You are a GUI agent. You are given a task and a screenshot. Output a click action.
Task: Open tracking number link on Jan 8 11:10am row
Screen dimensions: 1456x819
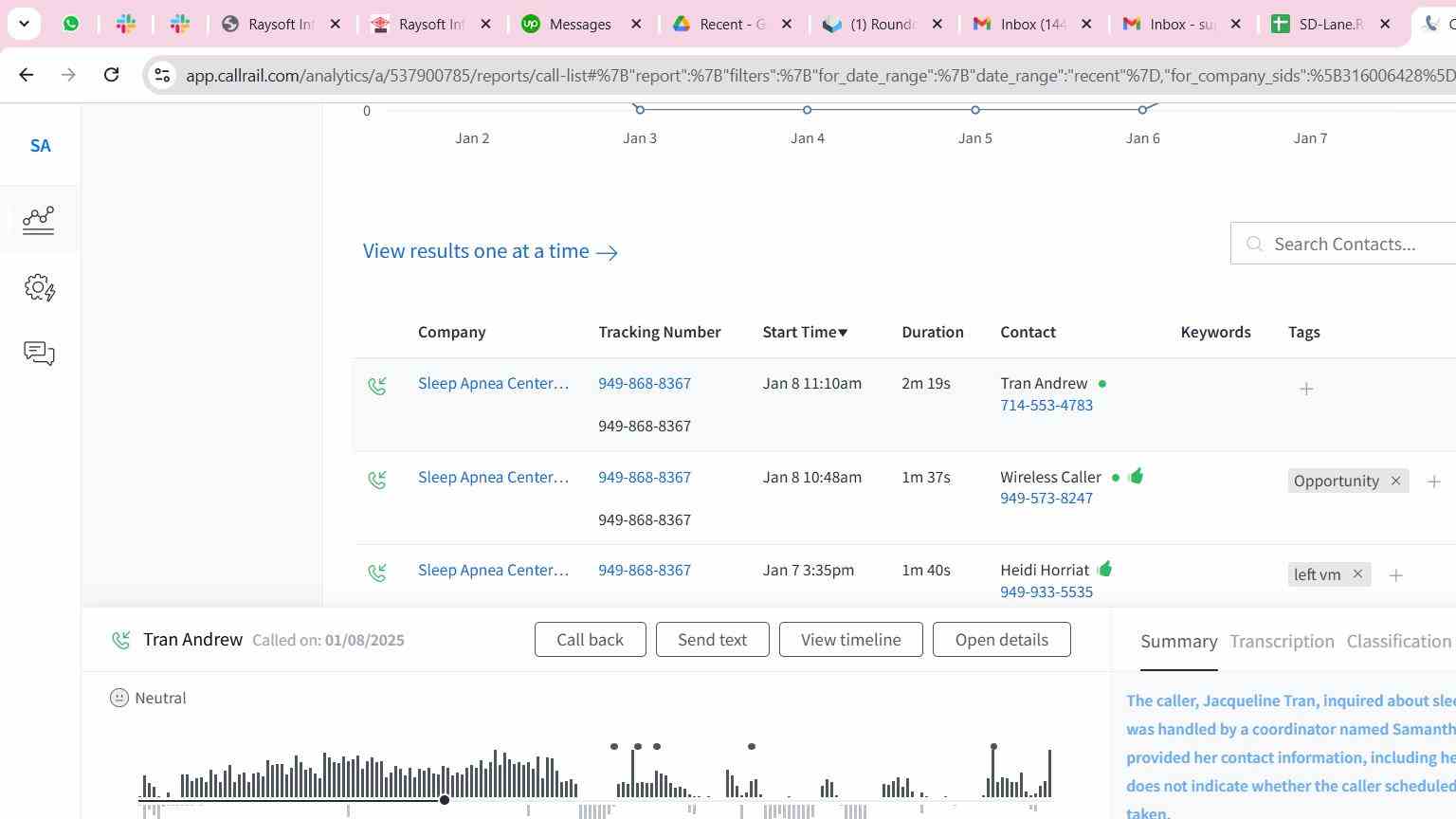point(644,383)
